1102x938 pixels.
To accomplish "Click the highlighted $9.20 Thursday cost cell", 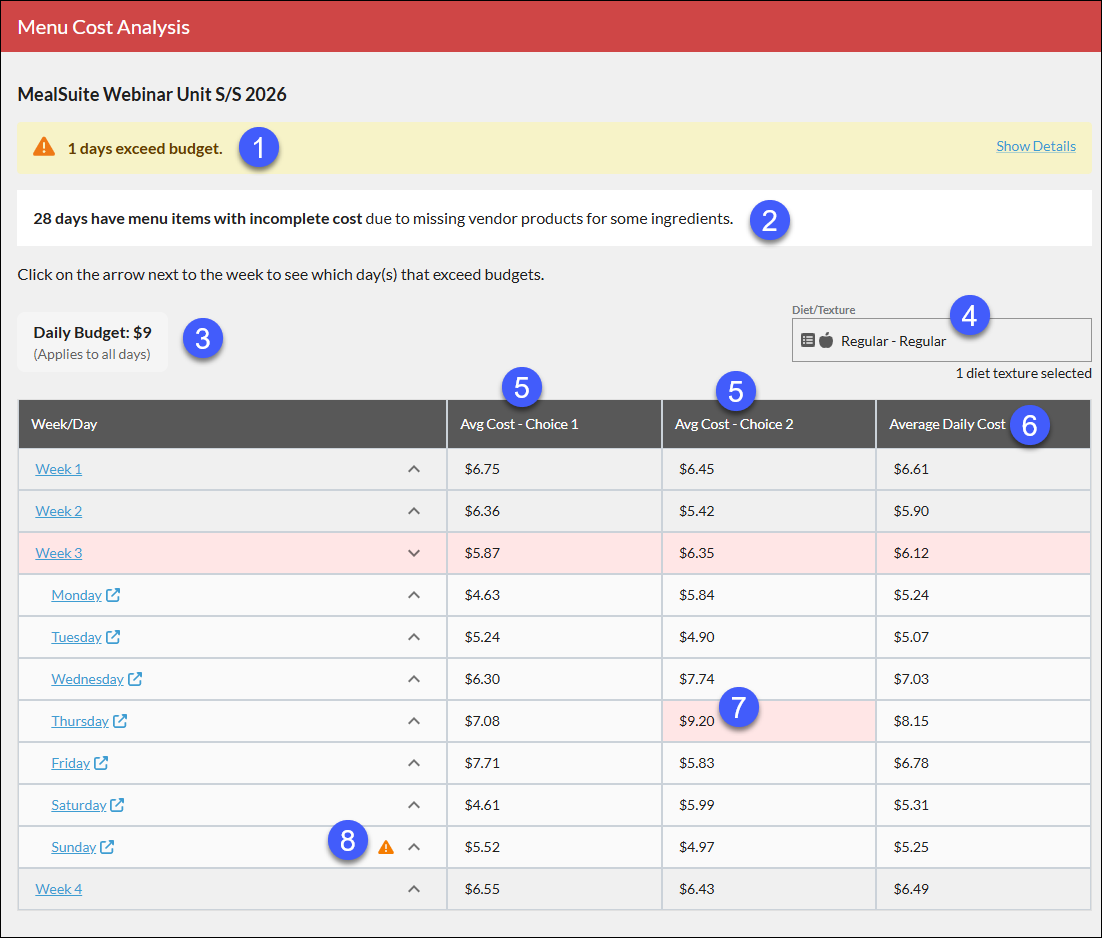I will 769,721.
